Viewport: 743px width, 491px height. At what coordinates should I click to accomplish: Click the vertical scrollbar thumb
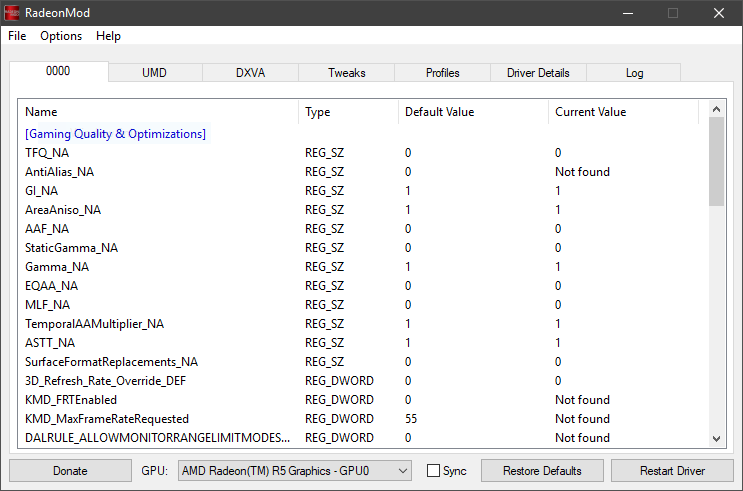[x=716, y=162]
